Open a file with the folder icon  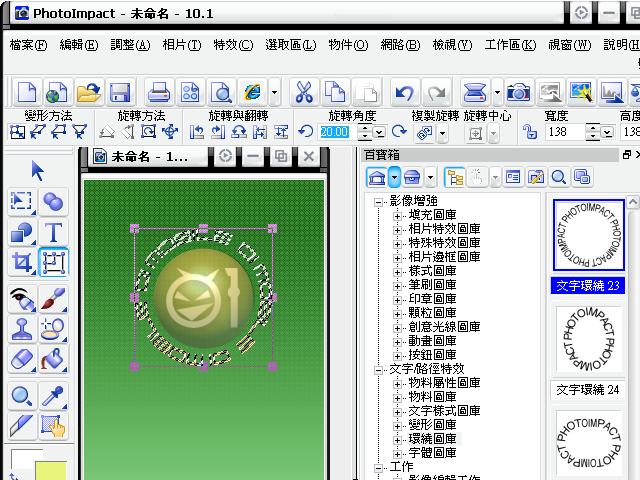pyautogui.click(x=88, y=92)
